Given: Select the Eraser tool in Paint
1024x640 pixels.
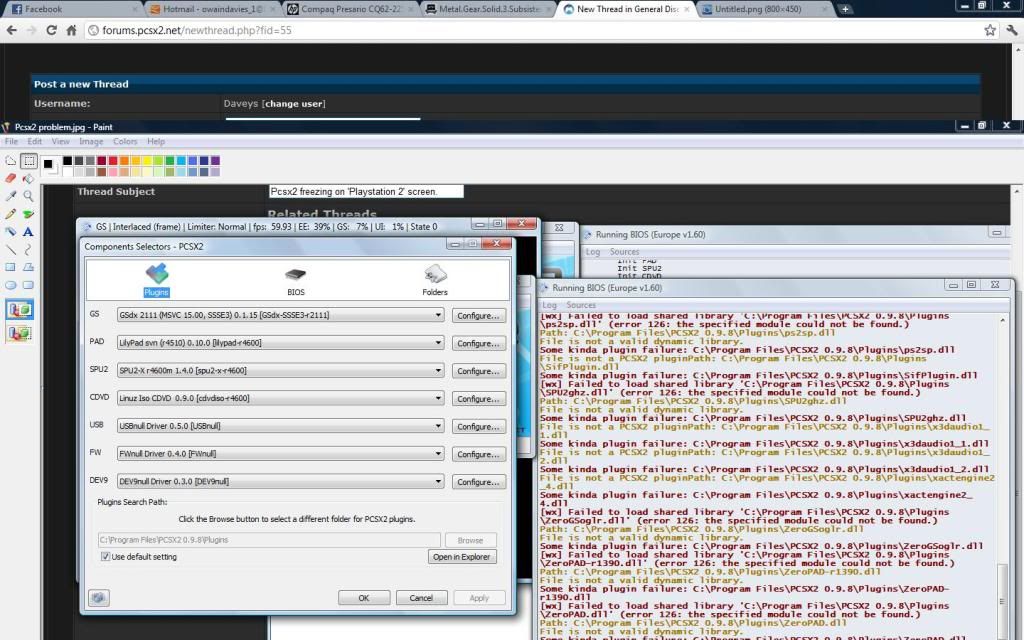Looking at the screenshot, I should pyautogui.click(x=10, y=178).
